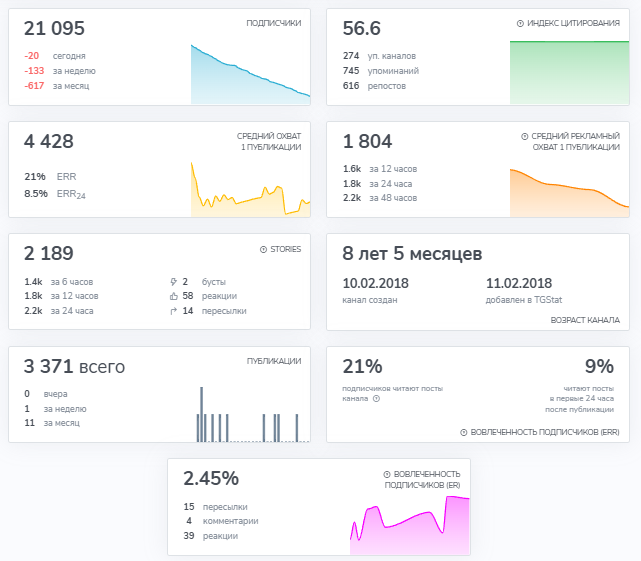Click the ВОЗРАСТ КАНАЛА label
This screenshot has width=641, height=561.
585,320
